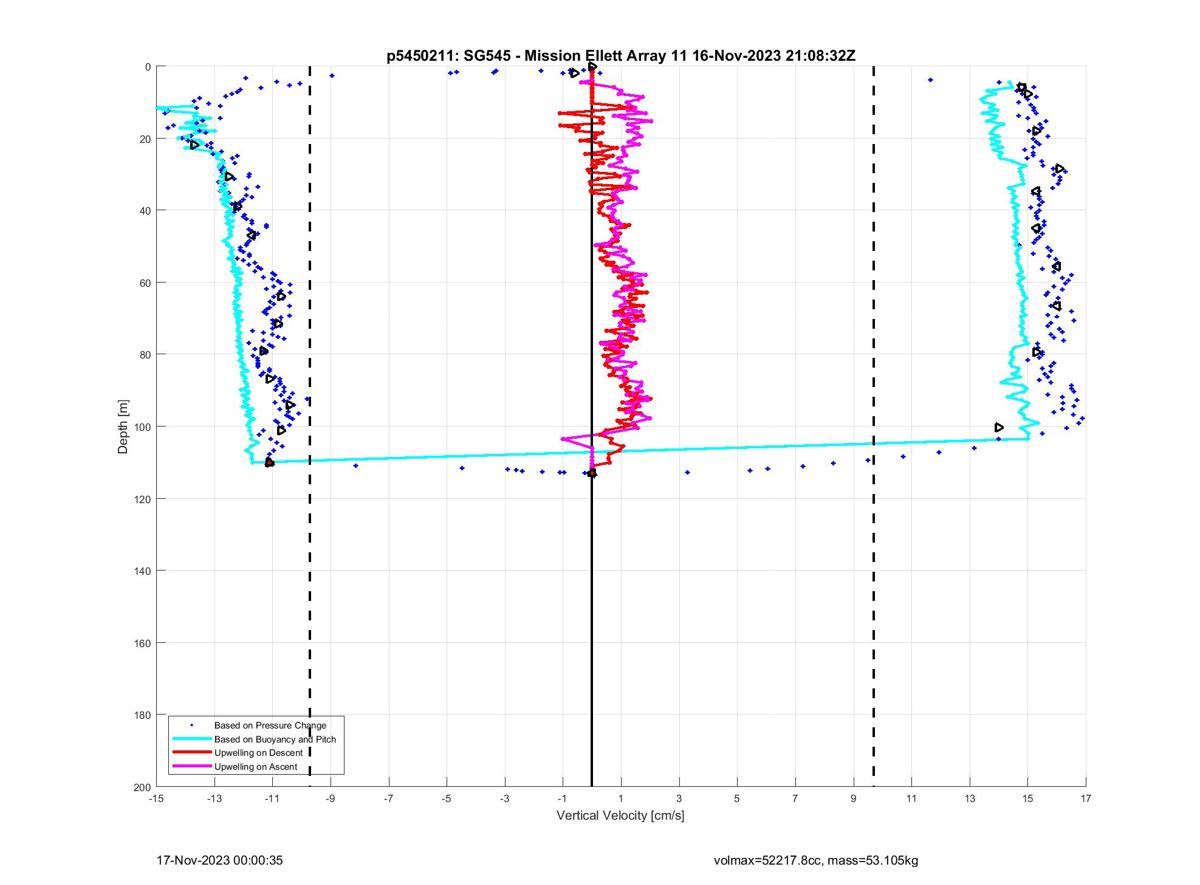Select the 'Upwelling on Ascent' legend entry
The height and width of the screenshot is (885, 1200).
click(256, 766)
